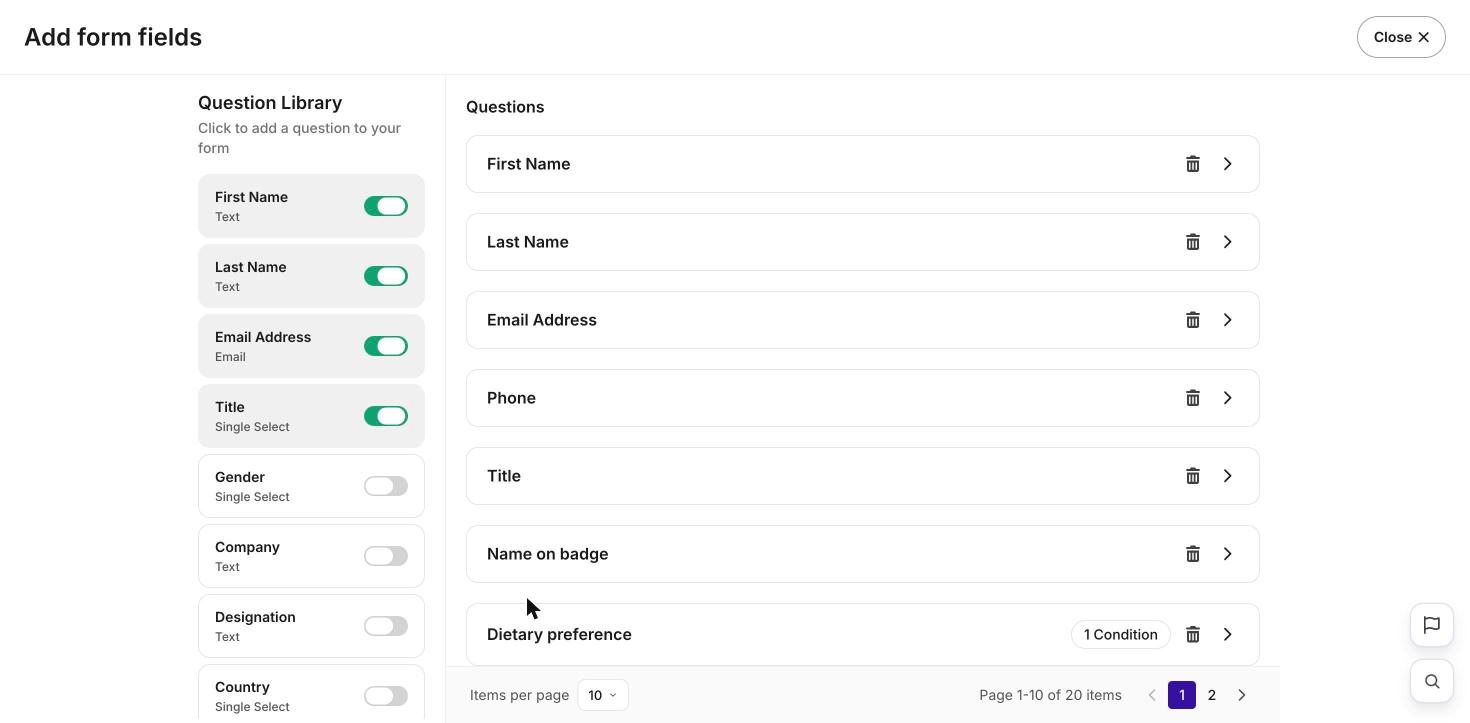Enable the Designation toggle
The height and width of the screenshot is (723, 1470).
coord(386,626)
